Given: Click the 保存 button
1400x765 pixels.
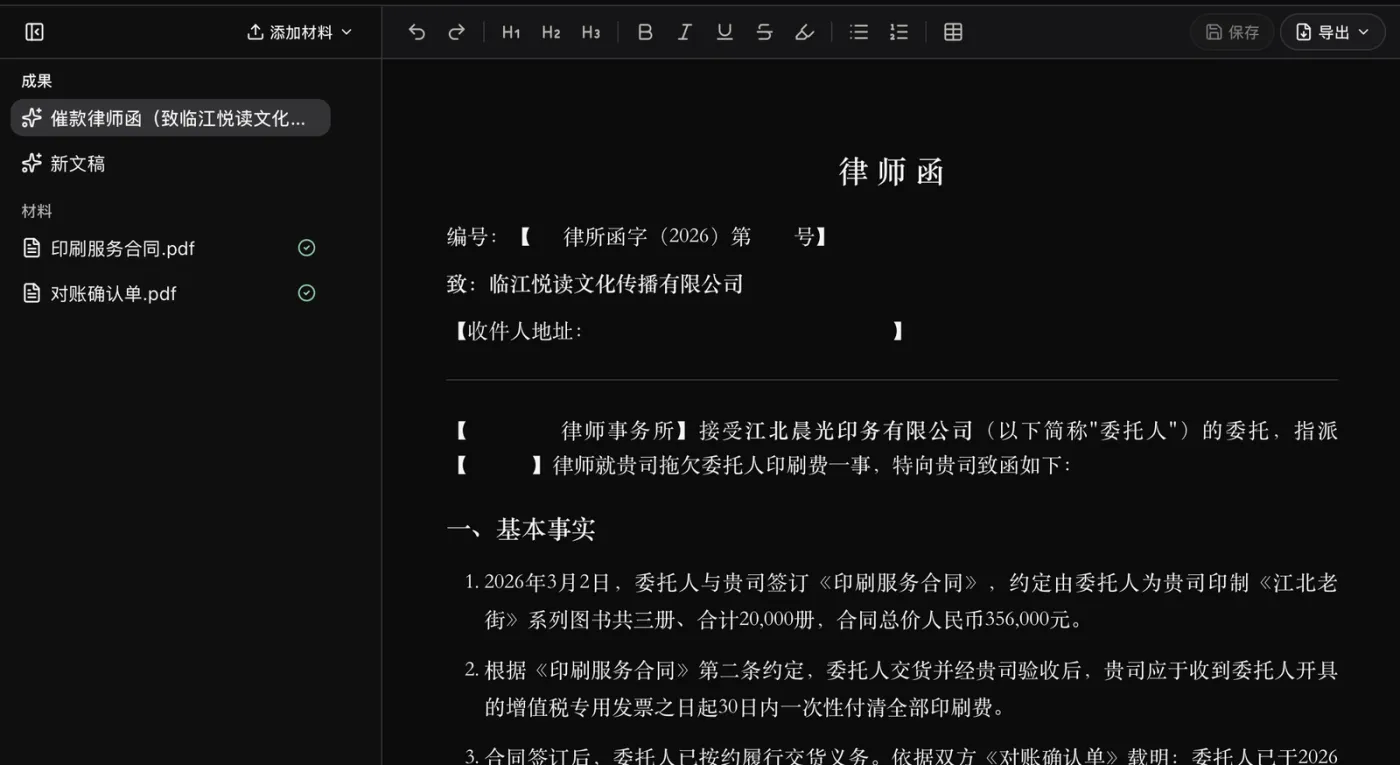Looking at the screenshot, I should (x=1232, y=32).
